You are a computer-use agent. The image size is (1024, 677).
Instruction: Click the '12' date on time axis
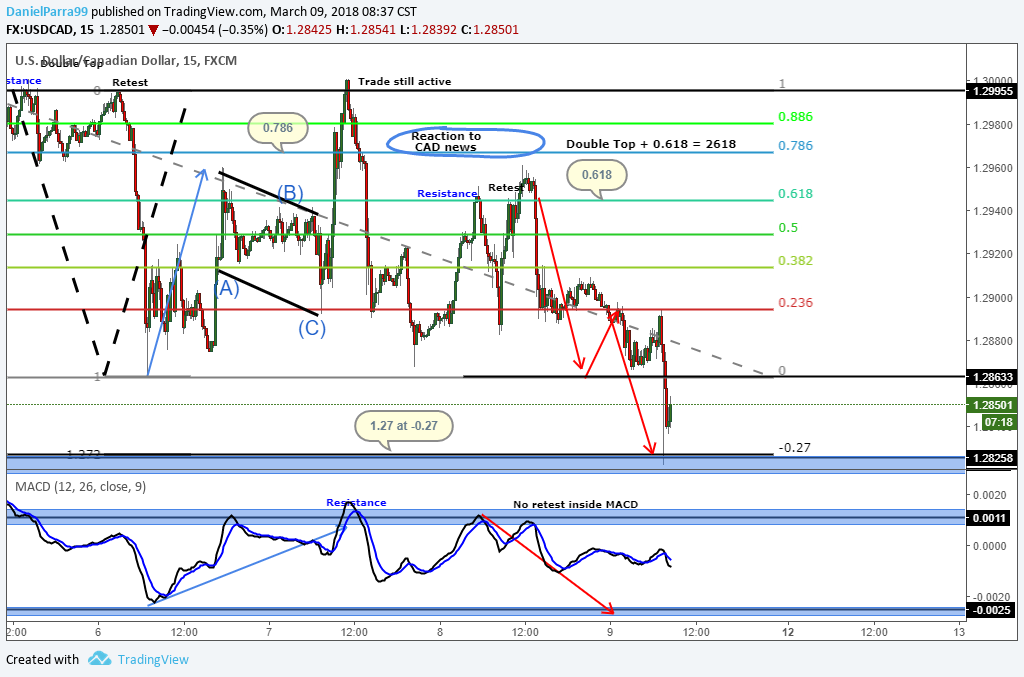[x=788, y=632]
